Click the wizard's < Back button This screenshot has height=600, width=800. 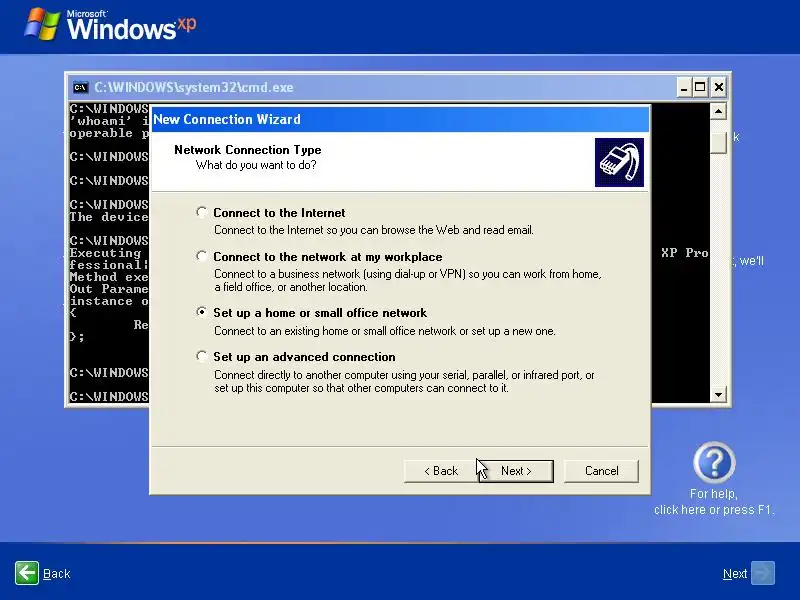(441, 471)
